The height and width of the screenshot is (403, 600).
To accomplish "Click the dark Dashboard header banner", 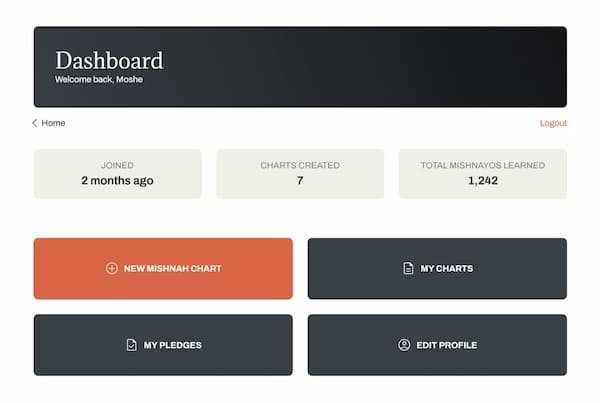I will pos(300,67).
